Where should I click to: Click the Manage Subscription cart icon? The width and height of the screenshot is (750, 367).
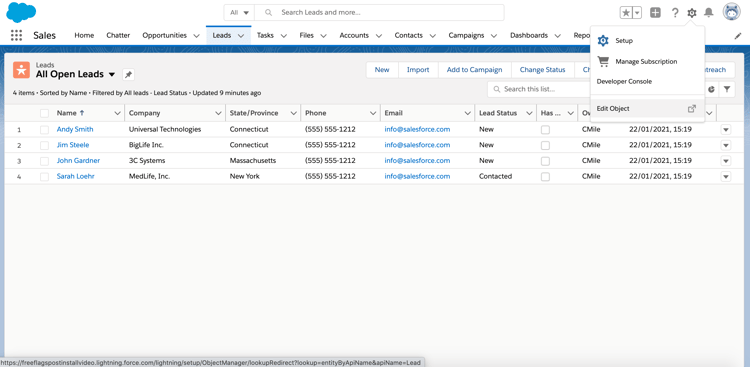tap(603, 61)
